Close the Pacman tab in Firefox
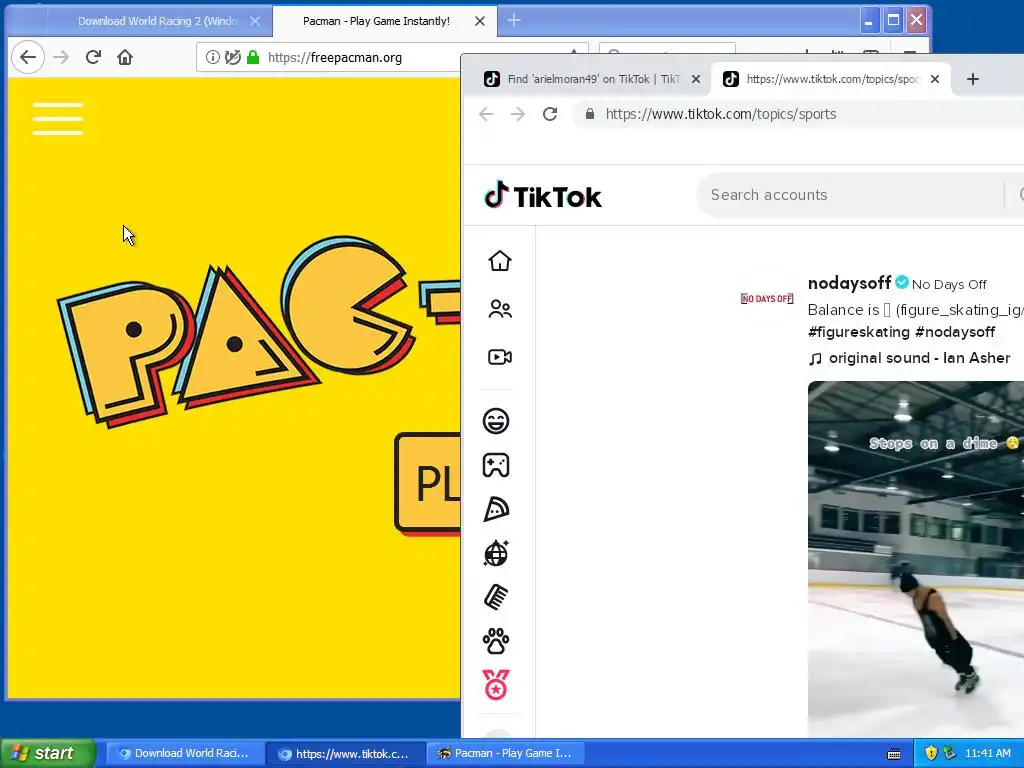 [479, 21]
